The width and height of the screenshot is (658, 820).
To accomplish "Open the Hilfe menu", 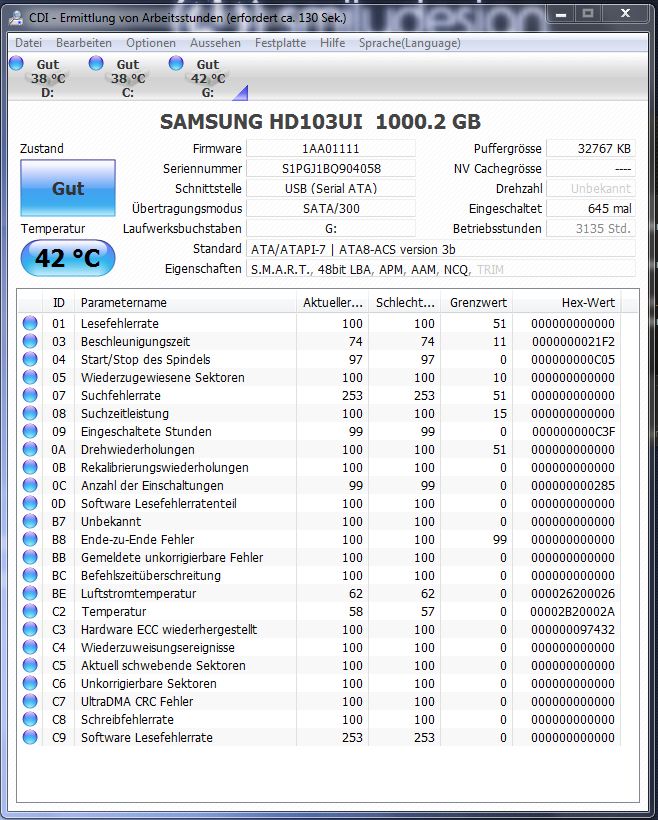I will (332, 43).
